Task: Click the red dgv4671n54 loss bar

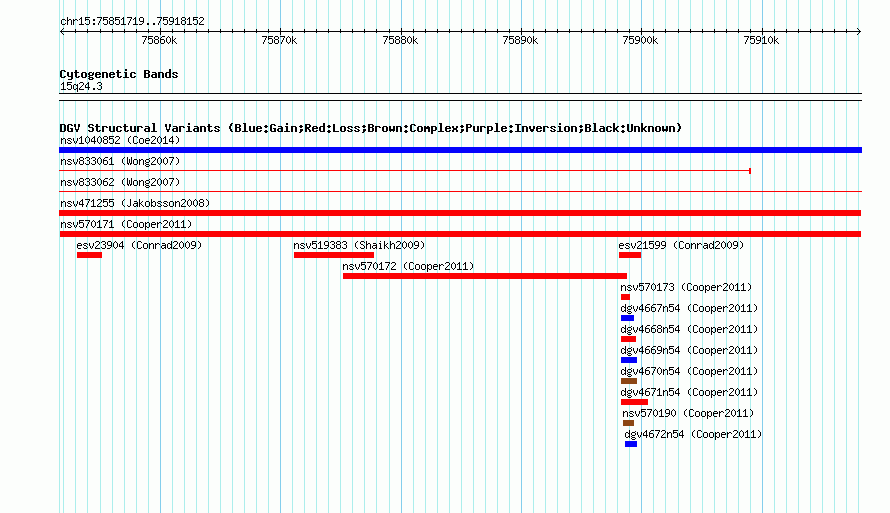Action: 635,402
